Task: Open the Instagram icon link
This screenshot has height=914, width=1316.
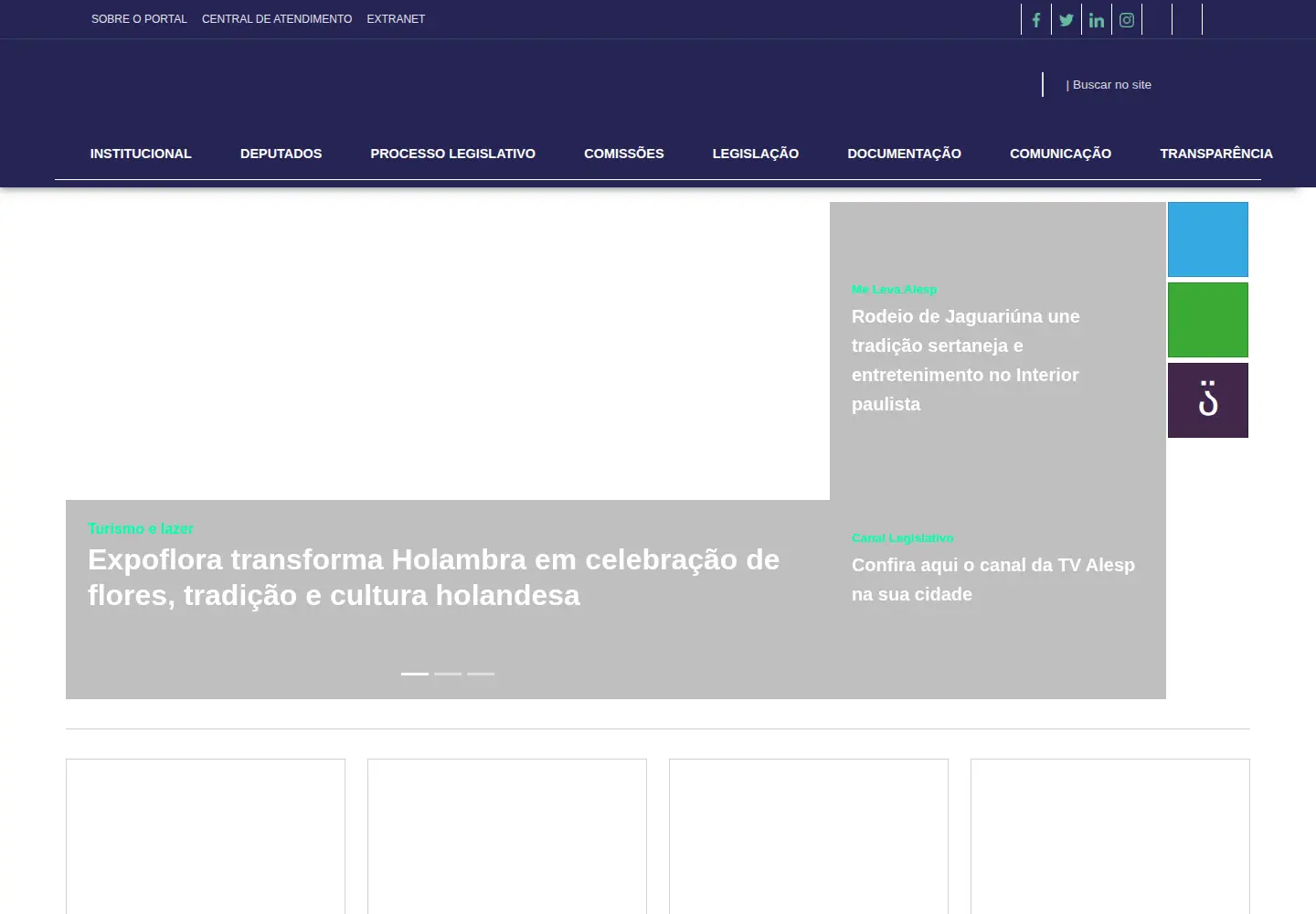Action: pos(1127,20)
